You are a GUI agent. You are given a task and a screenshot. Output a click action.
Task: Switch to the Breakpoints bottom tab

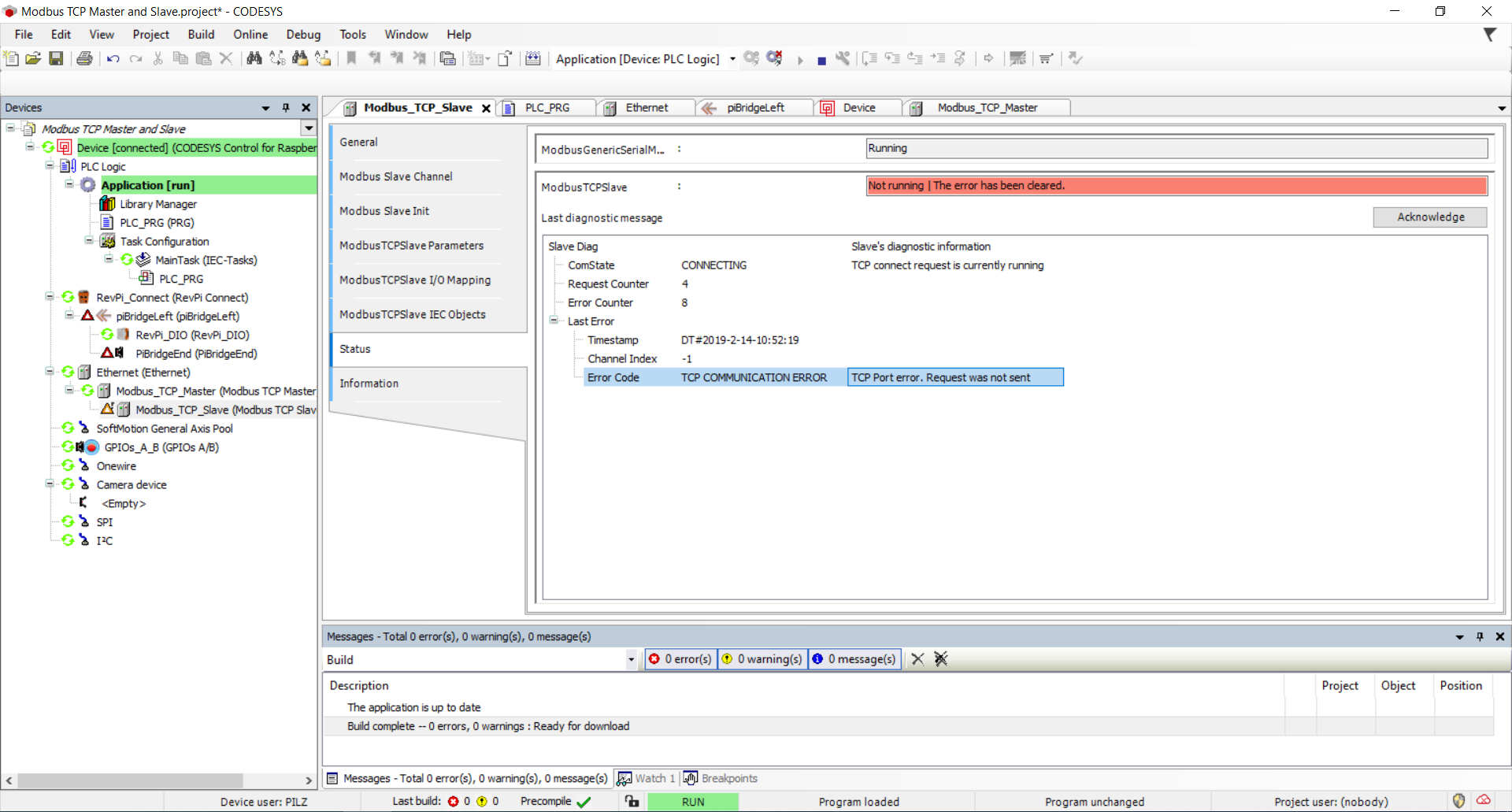tap(721, 778)
